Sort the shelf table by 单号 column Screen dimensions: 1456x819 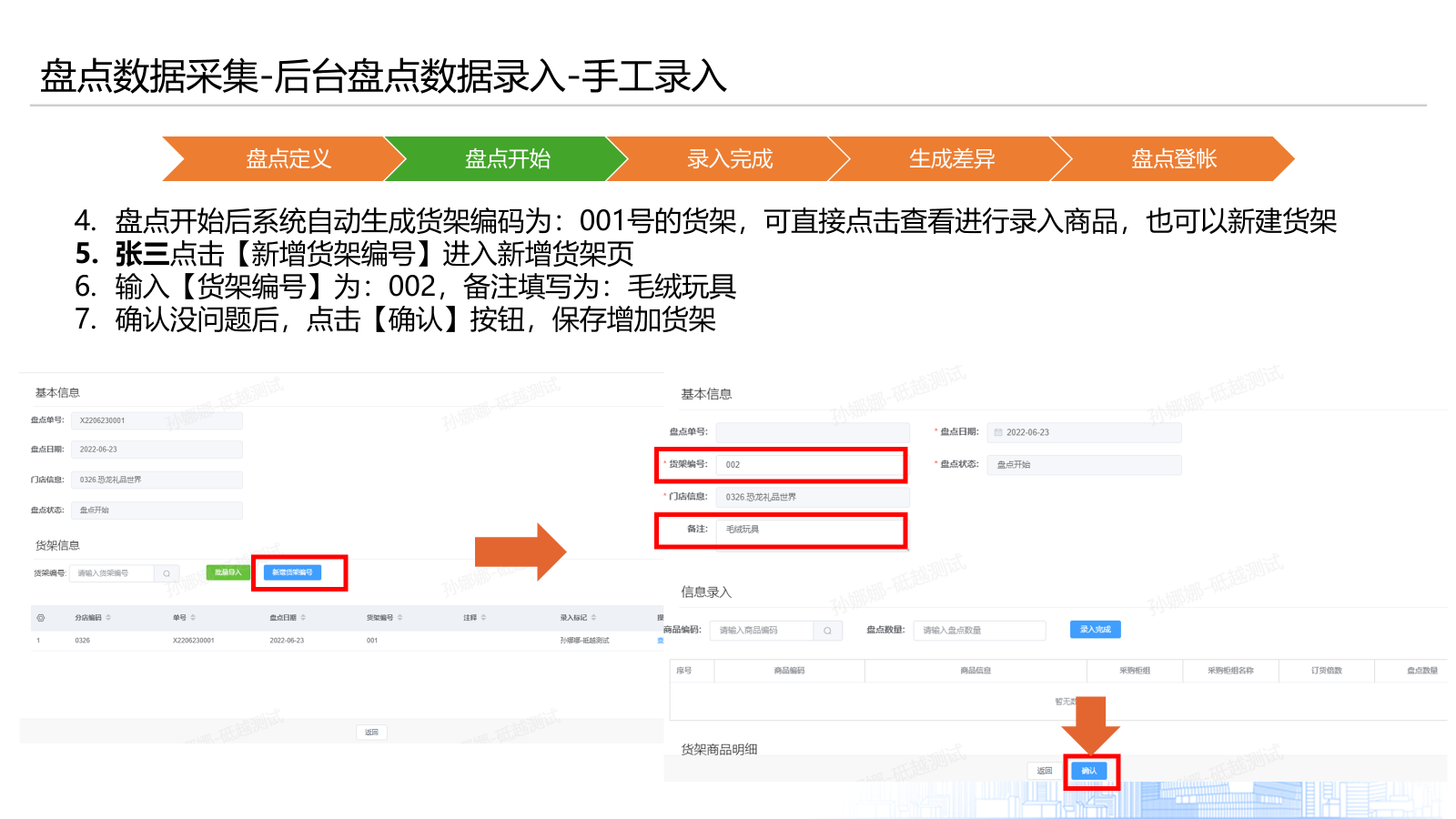(x=193, y=618)
